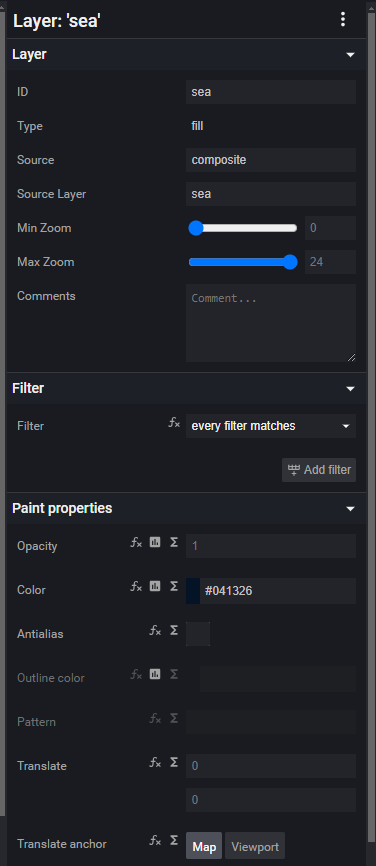
Task: Collapse the Paint properties section
Action: pos(349,509)
